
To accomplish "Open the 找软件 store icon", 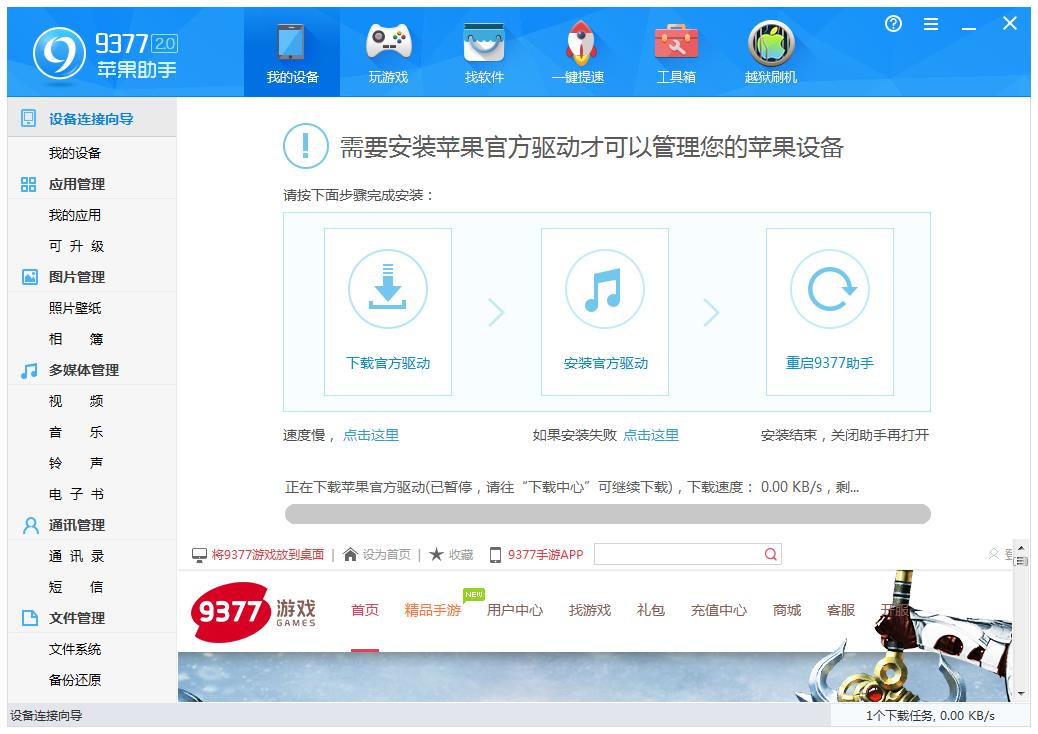I will coord(484,44).
